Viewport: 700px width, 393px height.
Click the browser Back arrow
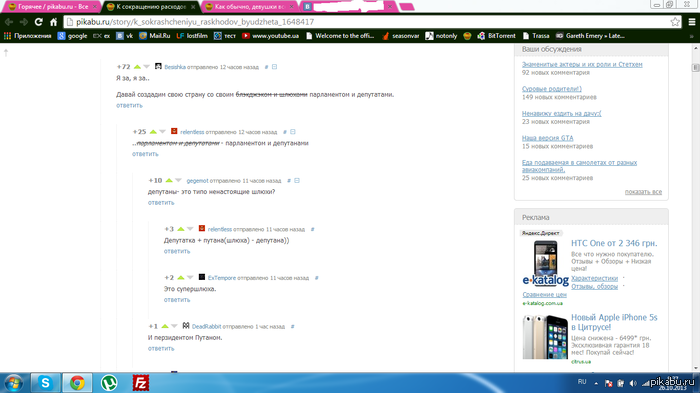[9, 21]
